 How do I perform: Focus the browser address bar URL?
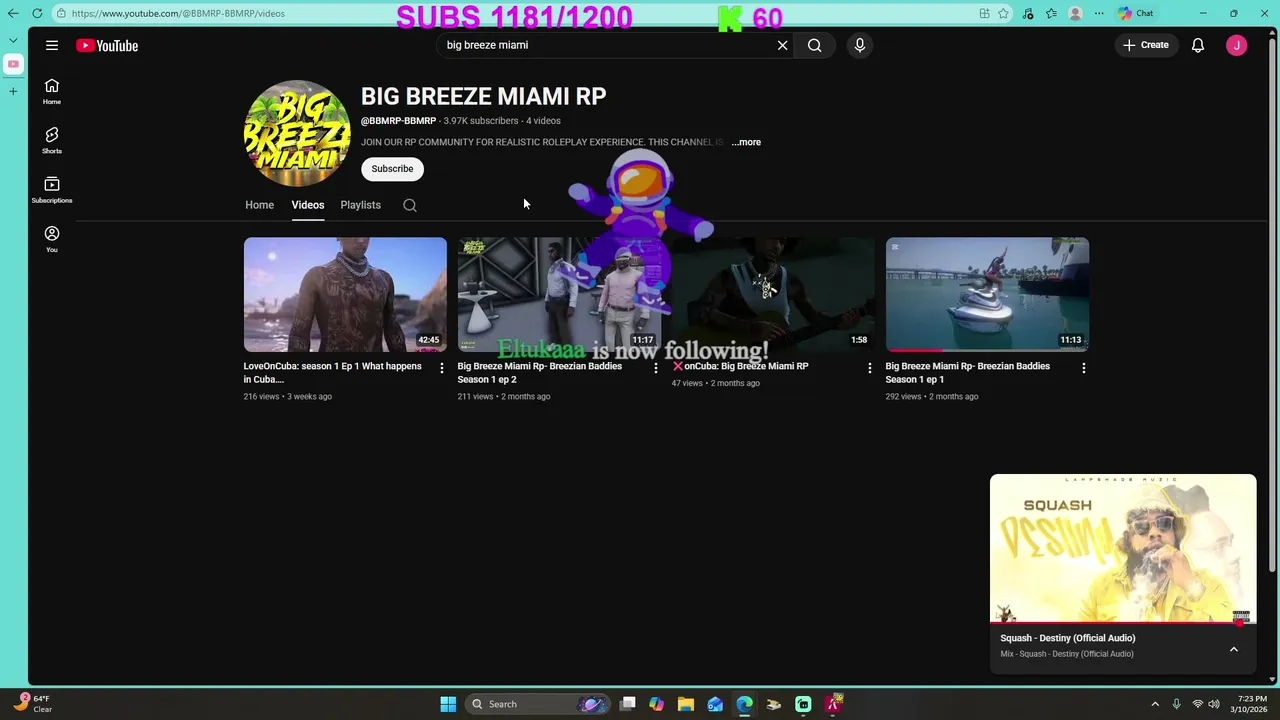[178, 13]
